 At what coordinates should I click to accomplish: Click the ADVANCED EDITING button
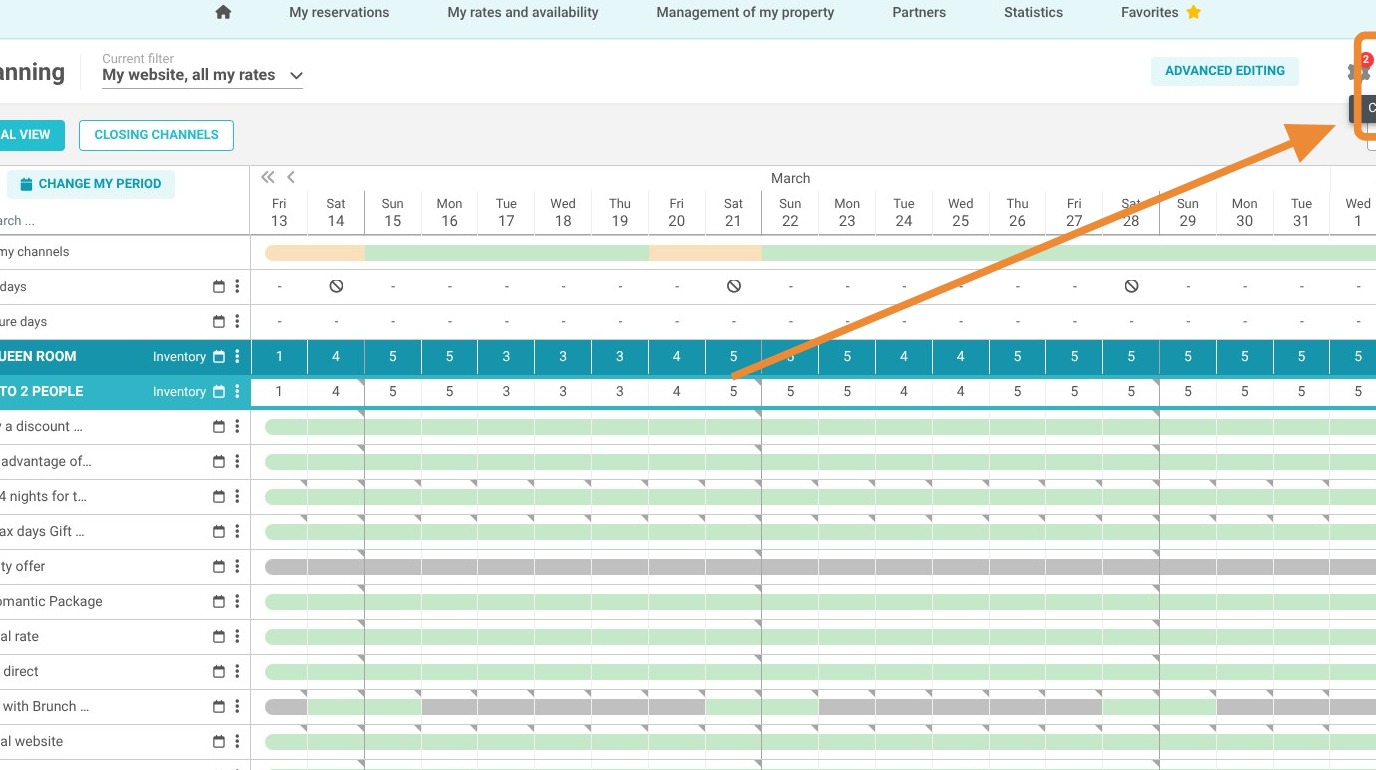(x=1225, y=71)
